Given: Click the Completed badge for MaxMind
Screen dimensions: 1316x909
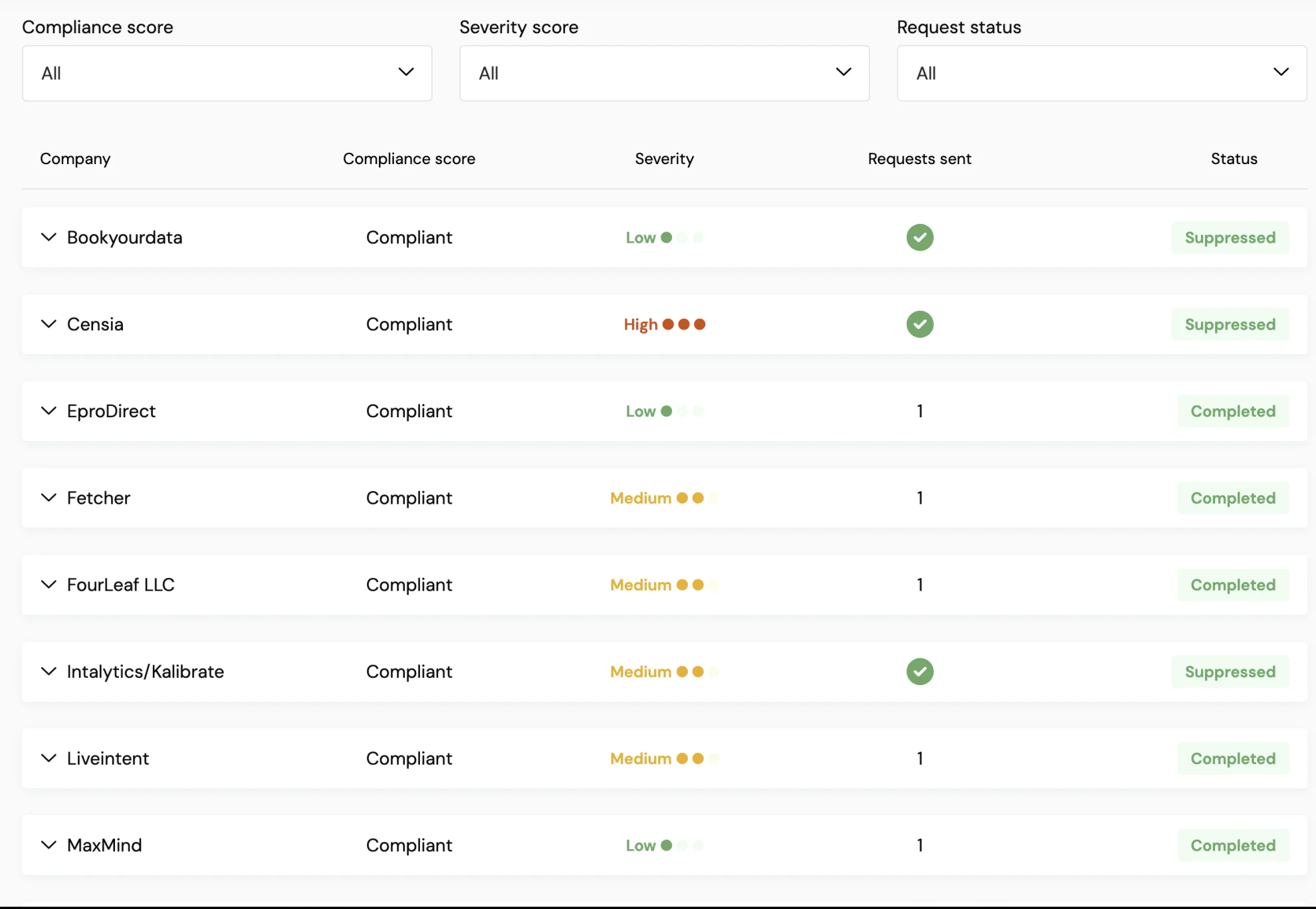Looking at the screenshot, I should 1233,845.
